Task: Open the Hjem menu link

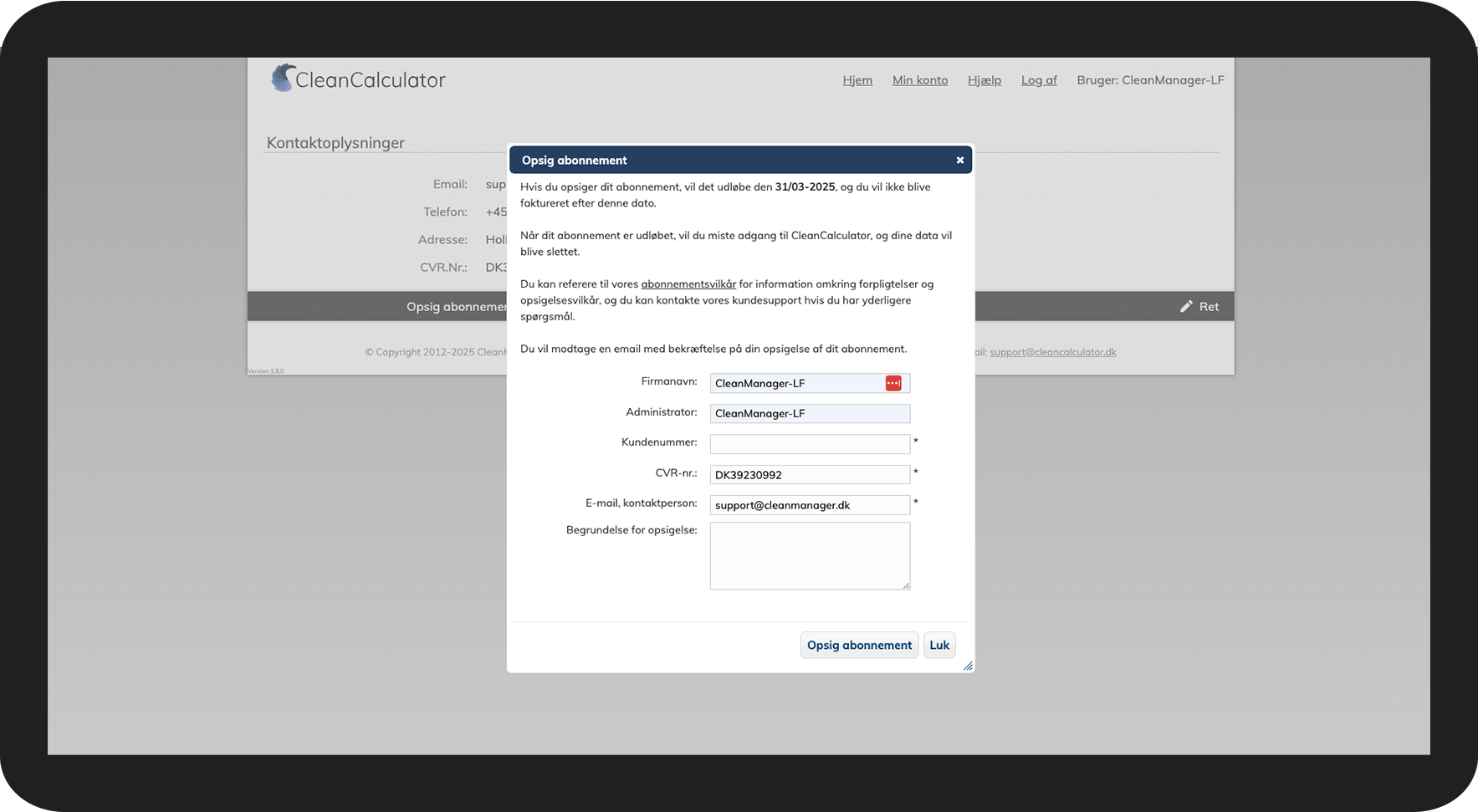Action: [x=857, y=80]
